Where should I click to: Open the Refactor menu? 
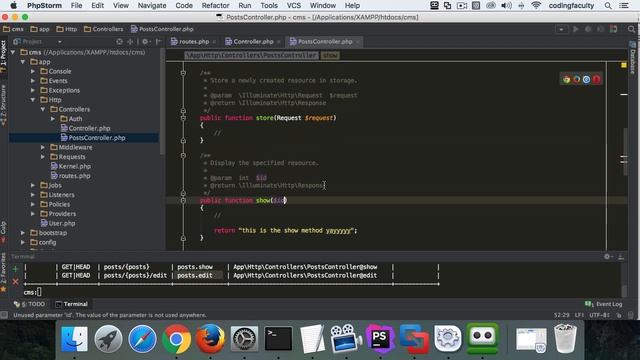[215, 6]
